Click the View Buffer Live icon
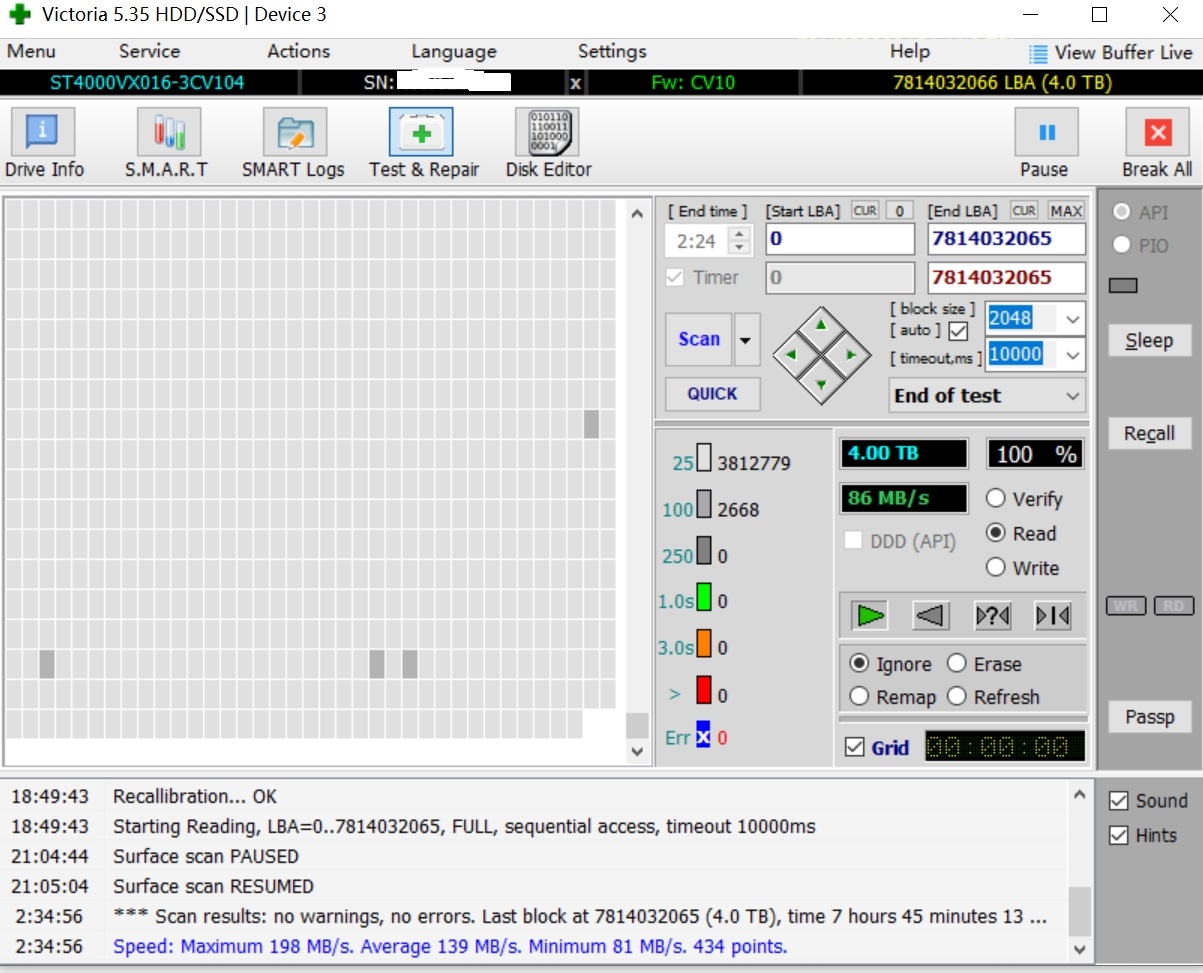This screenshot has height=973, width=1203. tap(1039, 53)
